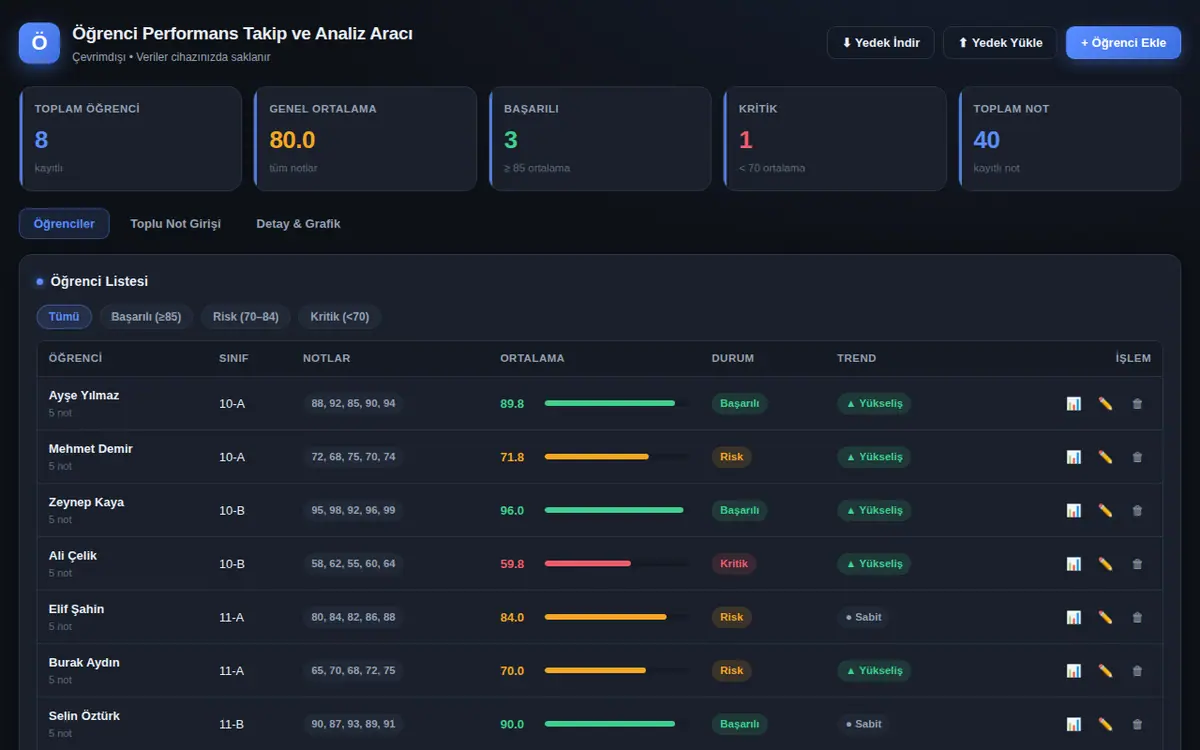Filter students by Risk (70–84)
The width and height of the screenshot is (1200, 750).
246,317
